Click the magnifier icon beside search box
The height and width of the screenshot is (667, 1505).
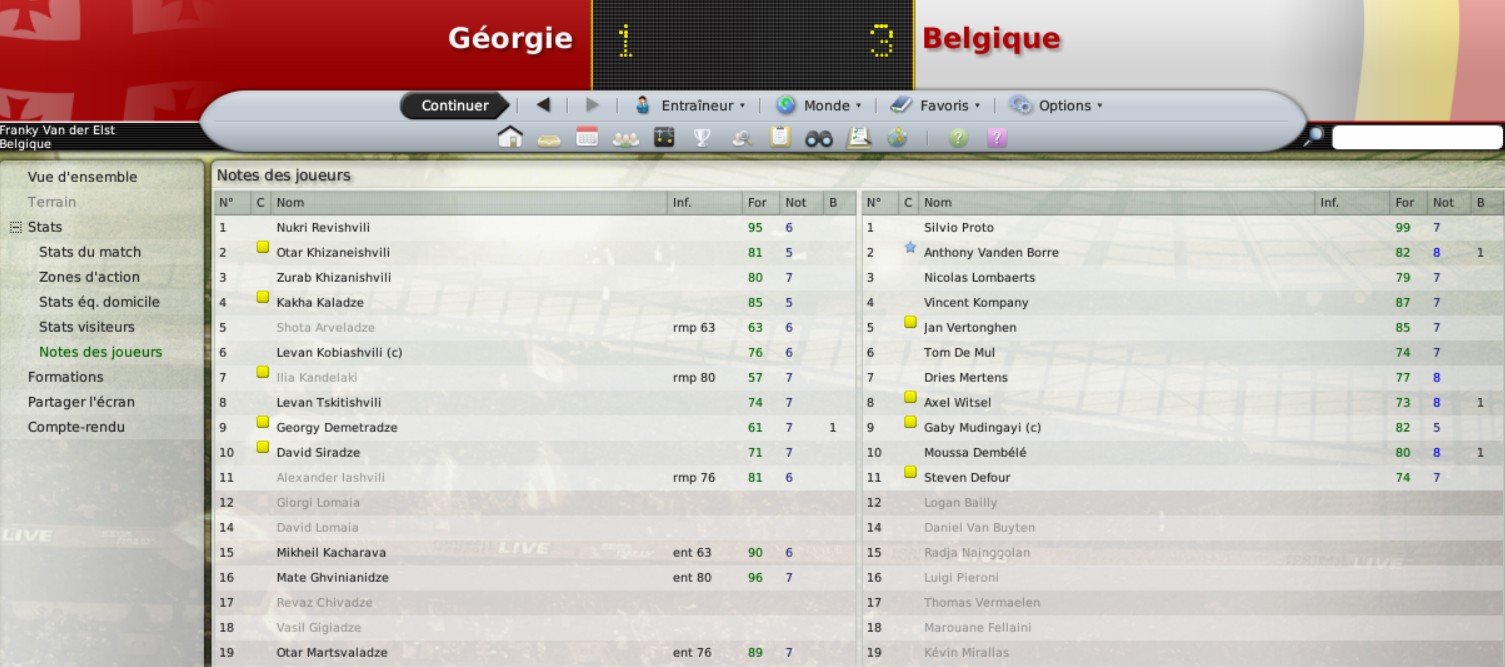(1315, 137)
